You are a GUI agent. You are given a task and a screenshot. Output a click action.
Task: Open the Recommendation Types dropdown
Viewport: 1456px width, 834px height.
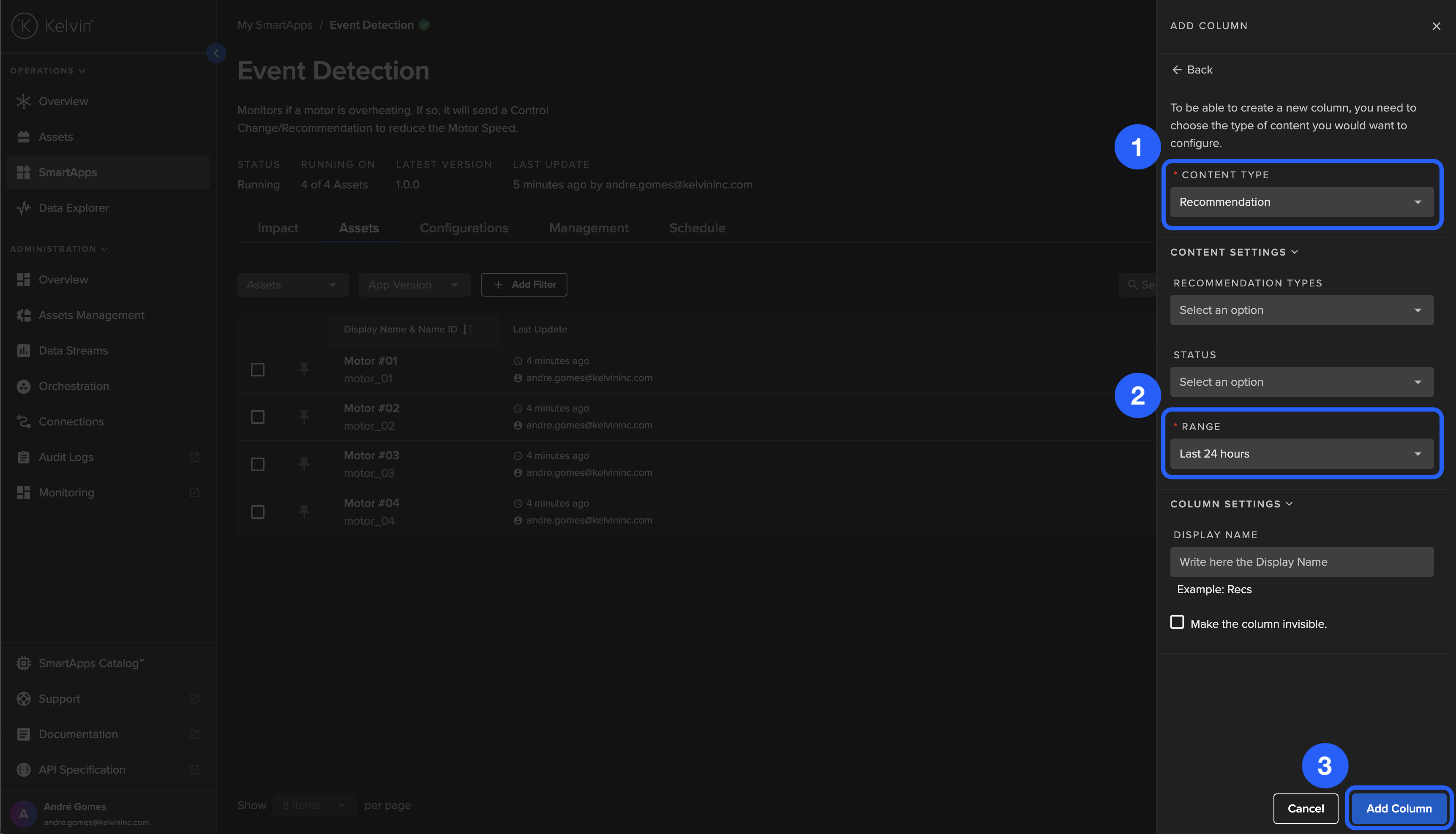[x=1301, y=311]
